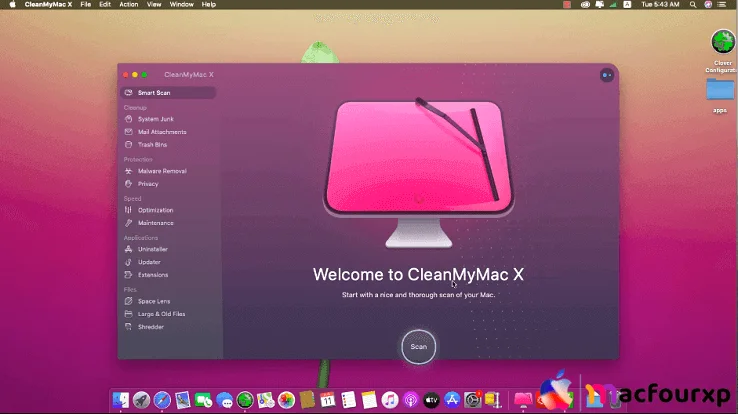Open the Space Lens label
The image size is (738, 414).
154,301
